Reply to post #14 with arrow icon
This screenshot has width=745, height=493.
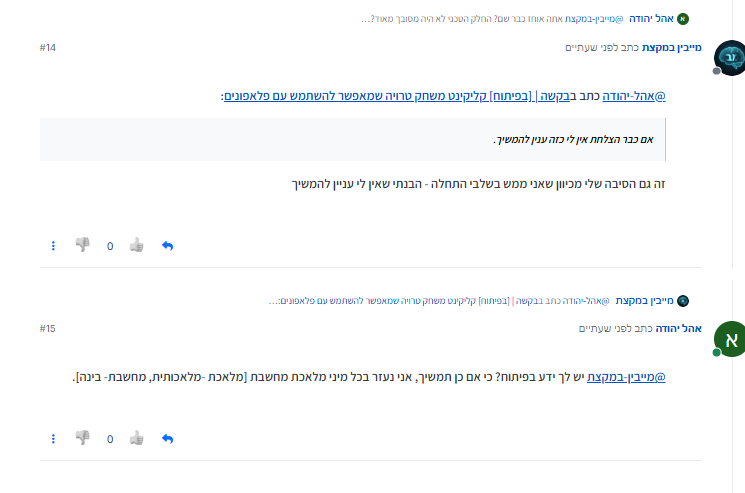tap(167, 246)
